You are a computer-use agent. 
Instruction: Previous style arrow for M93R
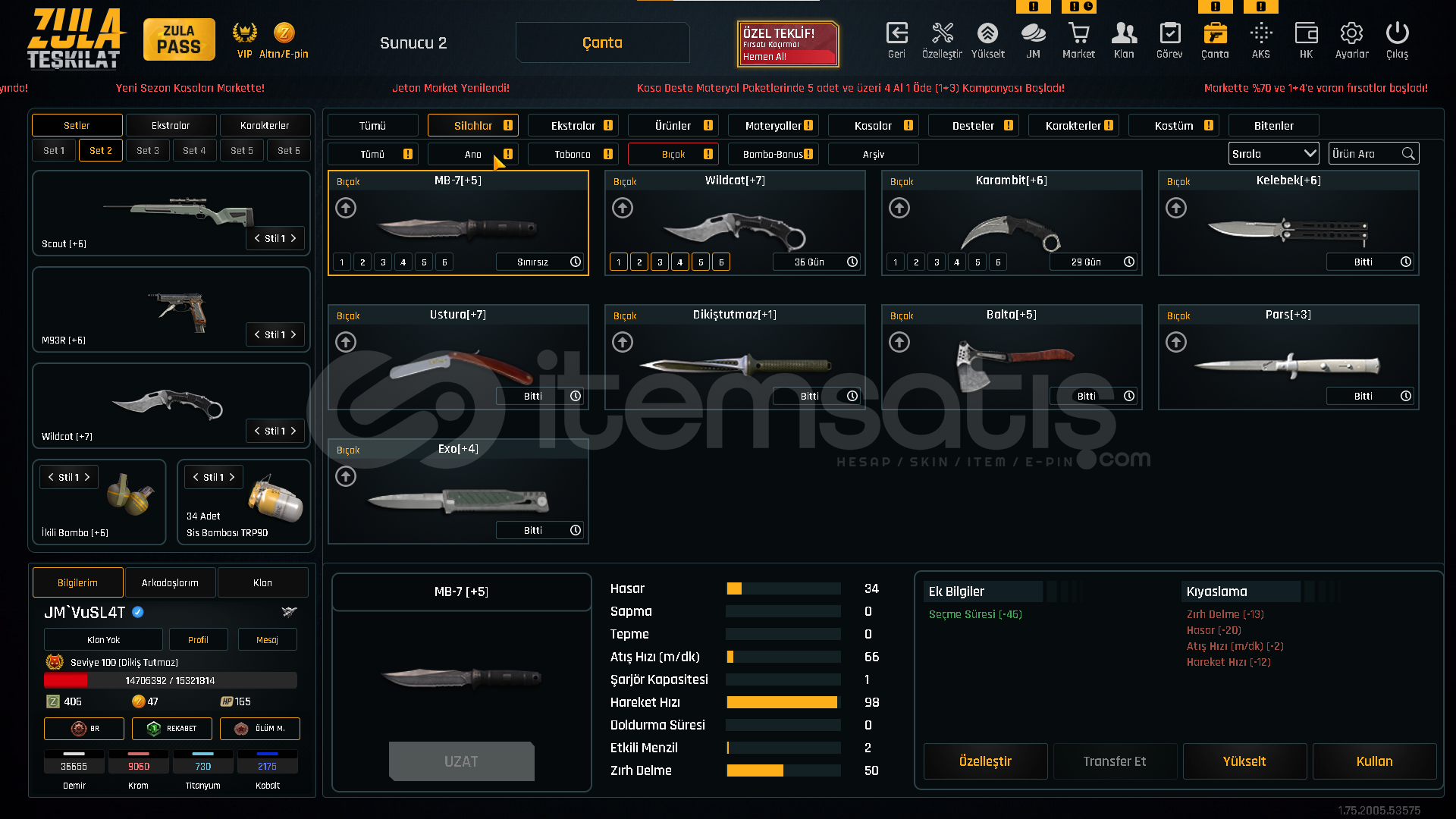[x=257, y=334]
